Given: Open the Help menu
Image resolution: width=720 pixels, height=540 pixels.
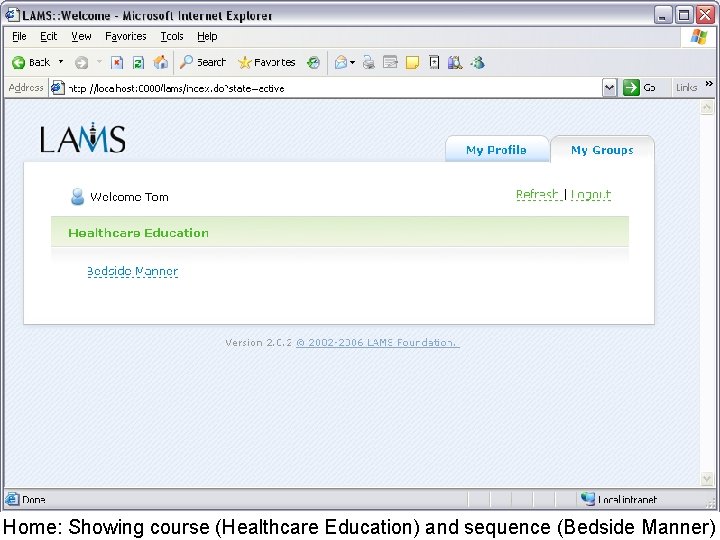Looking at the screenshot, I should (207, 36).
